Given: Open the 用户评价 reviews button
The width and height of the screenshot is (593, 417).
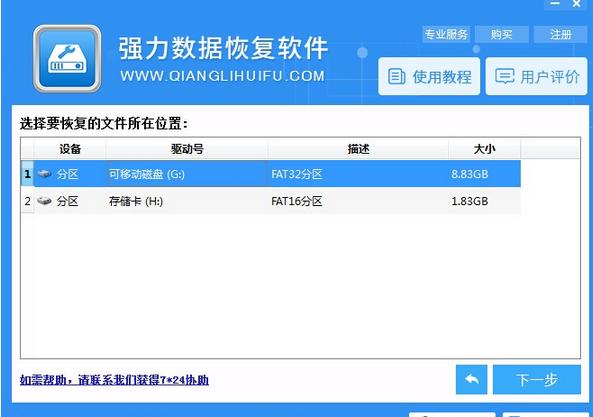Looking at the screenshot, I should (x=537, y=76).
